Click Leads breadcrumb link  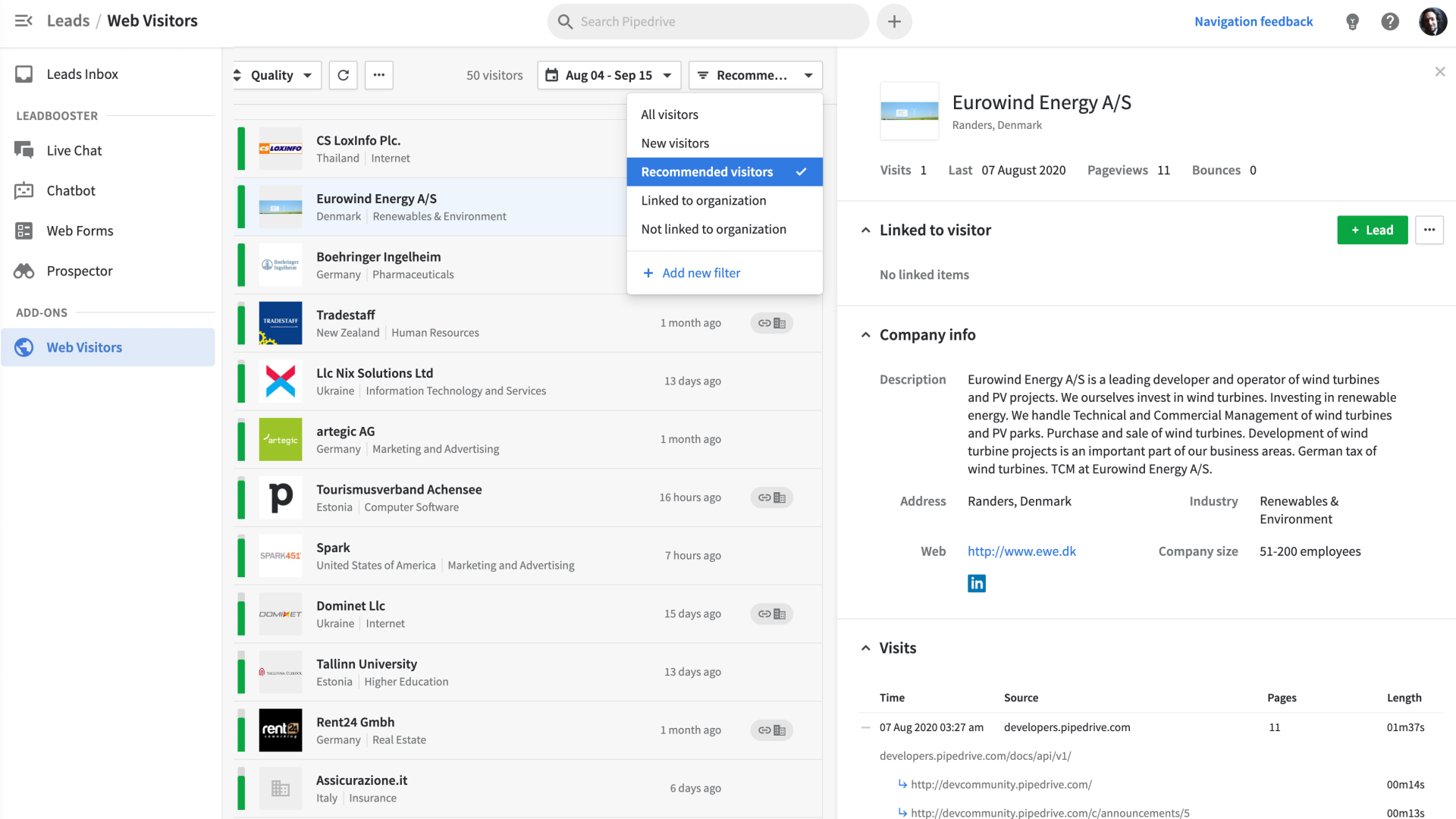pos(68,20)
